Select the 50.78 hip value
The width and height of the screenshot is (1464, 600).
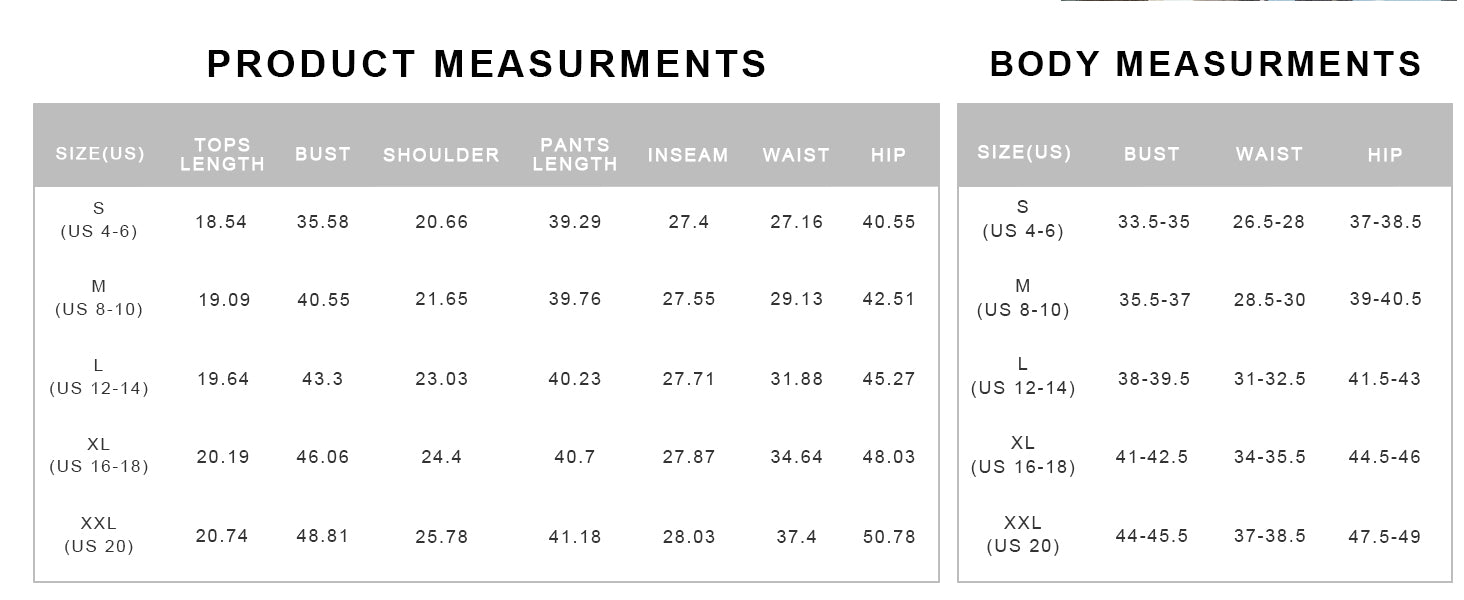pos(889,537)
